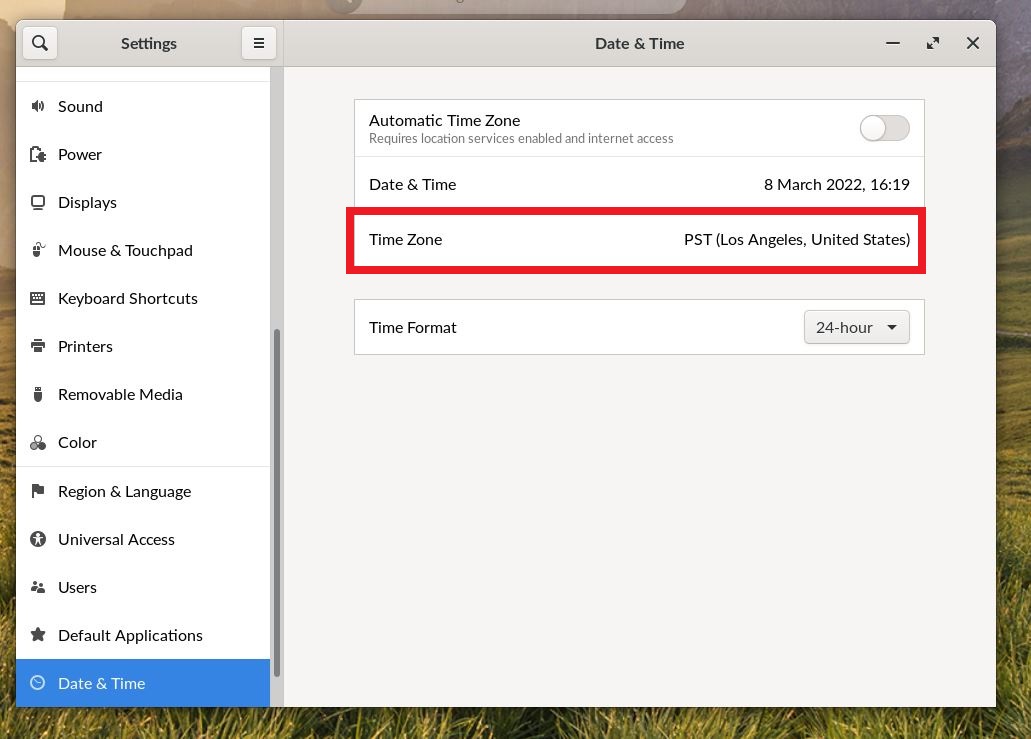Open Mouse & Touchpad settings
Image resolution: width=1031 pixels, height=739 pixels.
143,250
